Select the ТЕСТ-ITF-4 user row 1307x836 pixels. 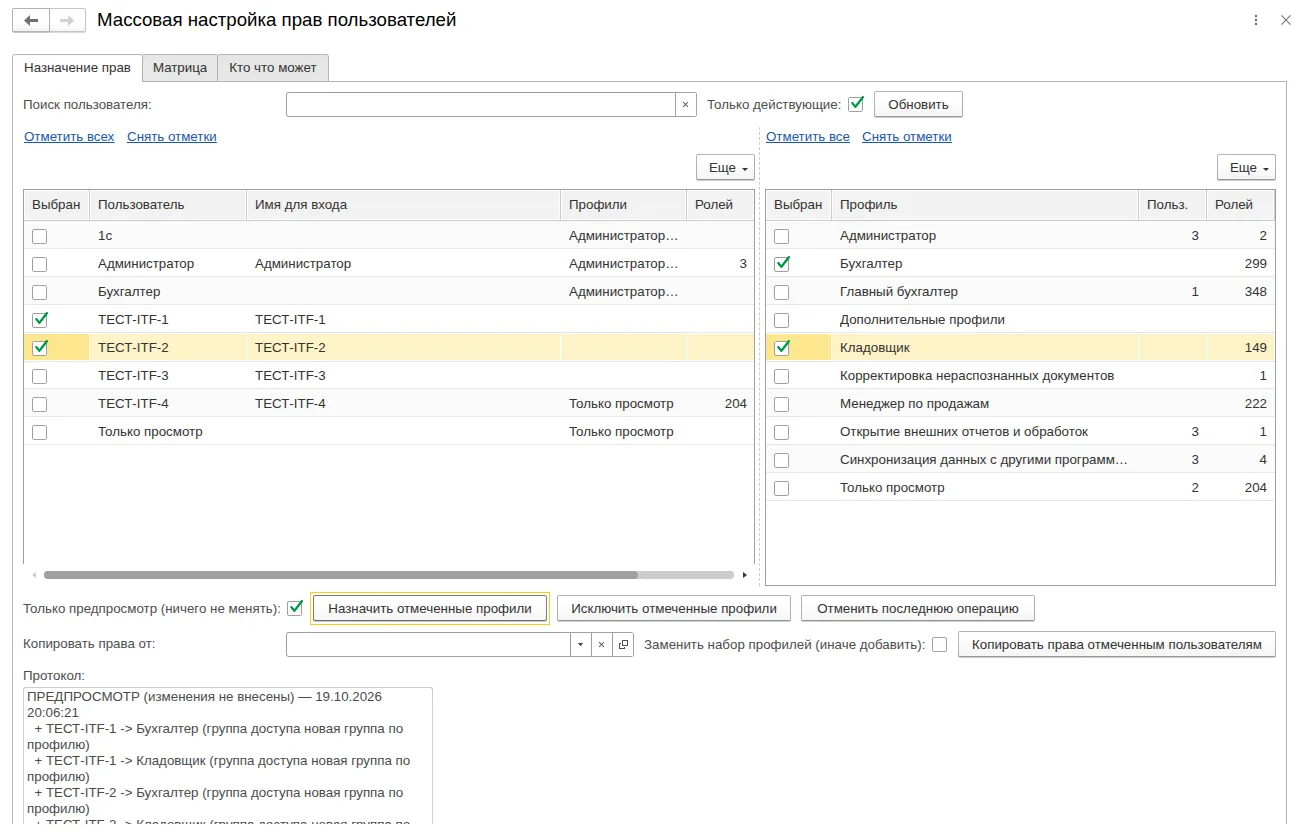[x=389, y=404]
